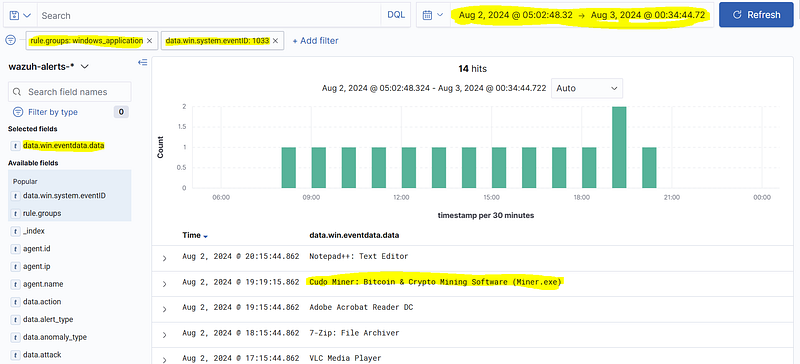Expand the Adobe Acrobat Reader DC row
The height and width of the screenshot is (364, 800).
(164, 309)
